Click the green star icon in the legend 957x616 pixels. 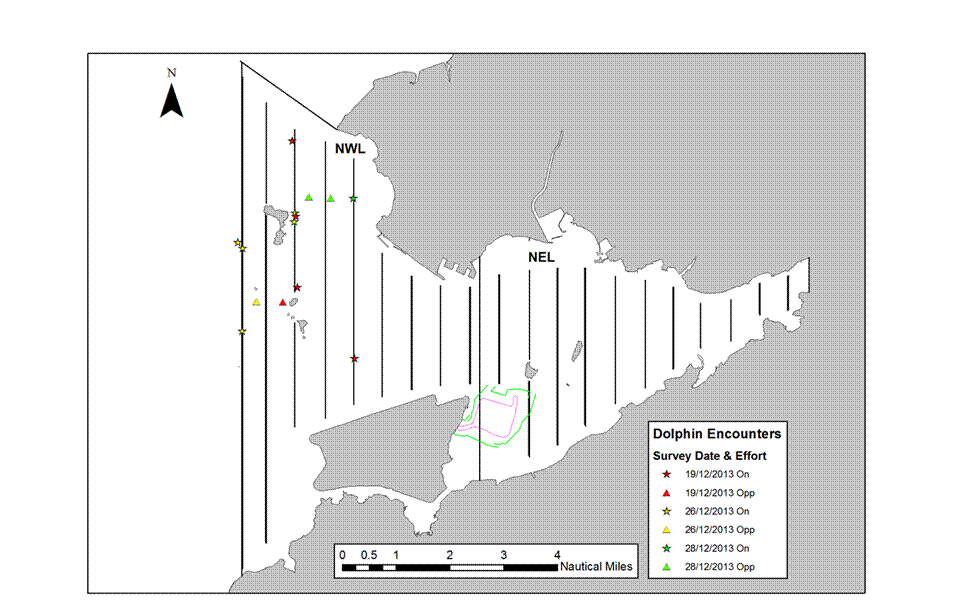tap(666, 548)
